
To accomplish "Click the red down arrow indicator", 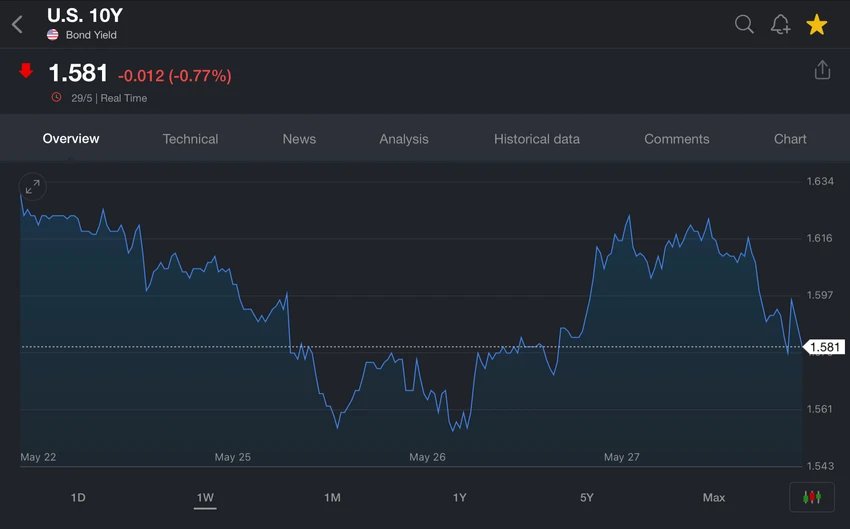I will [x=25, y=70].
